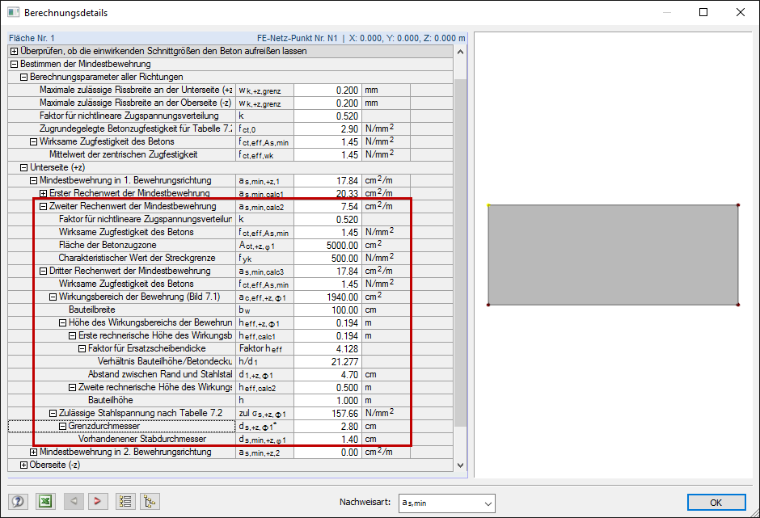Select 'Mittelwert der zentrischen Zugfestigkeit' row

(x=231, y=155)
